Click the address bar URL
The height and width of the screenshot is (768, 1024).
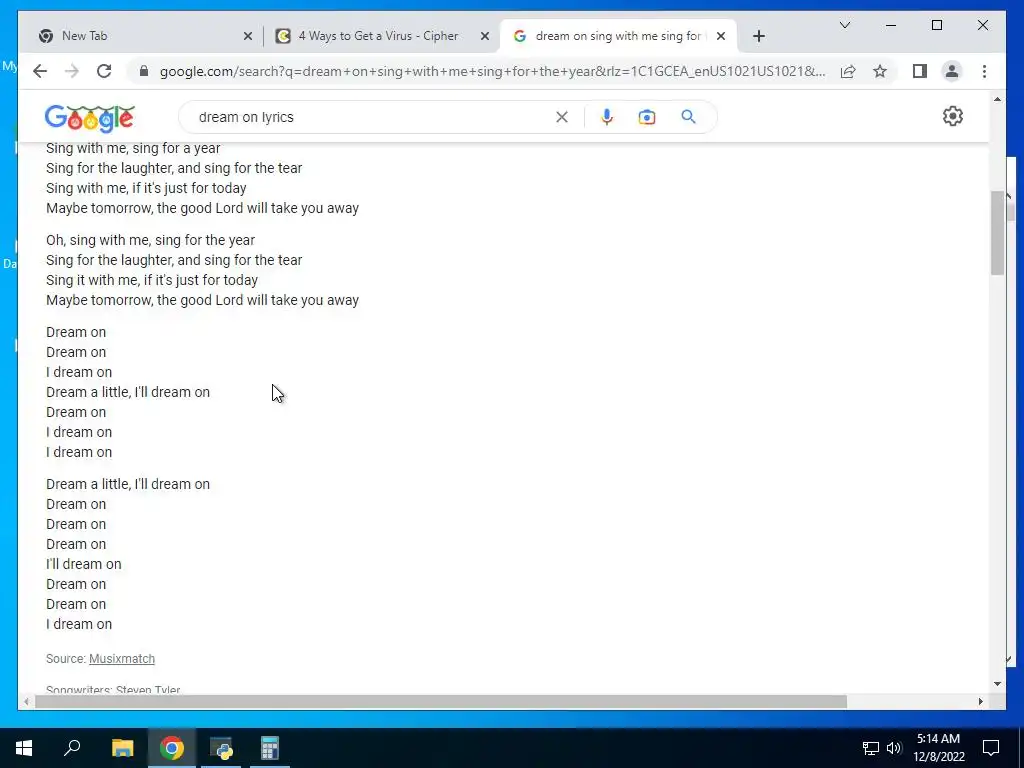coord(492,71)
